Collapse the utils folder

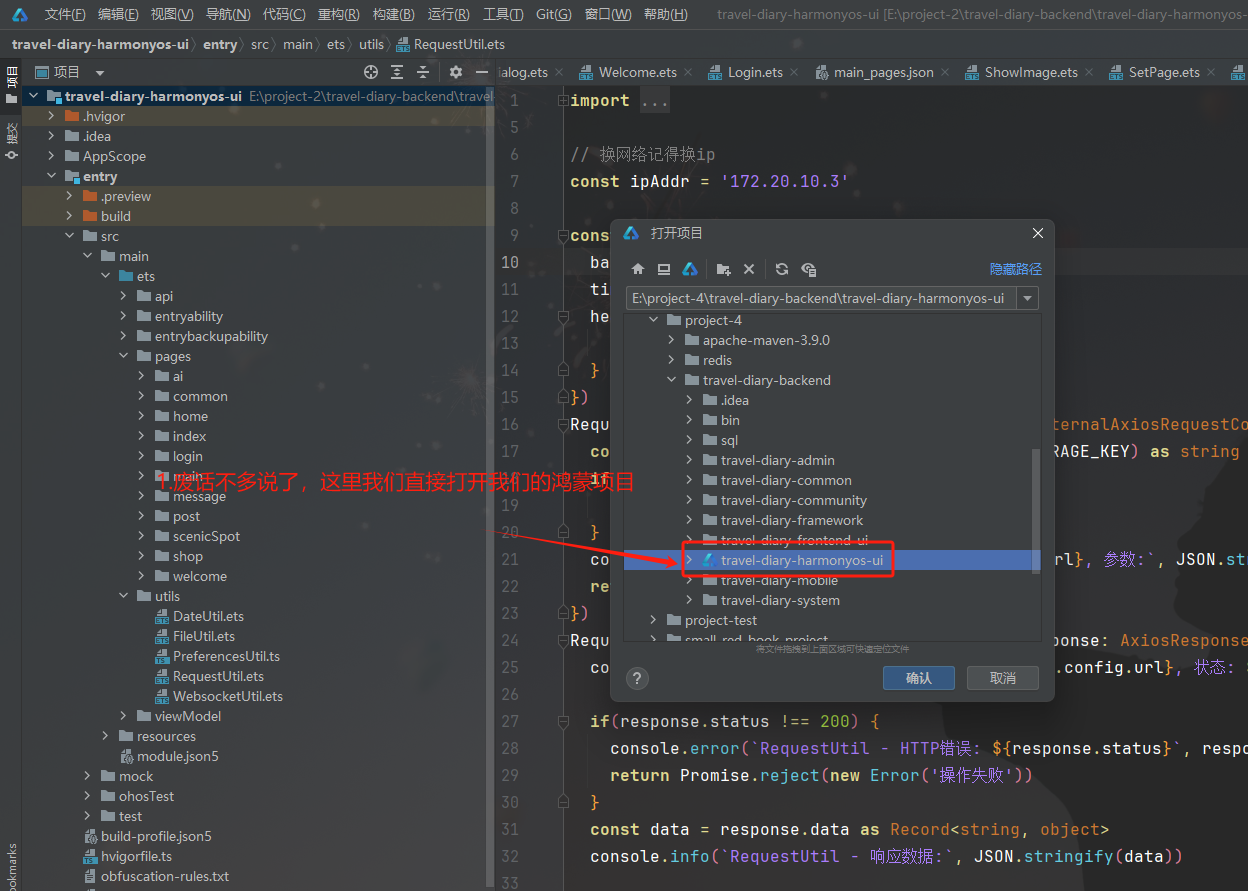click(124, 596)
